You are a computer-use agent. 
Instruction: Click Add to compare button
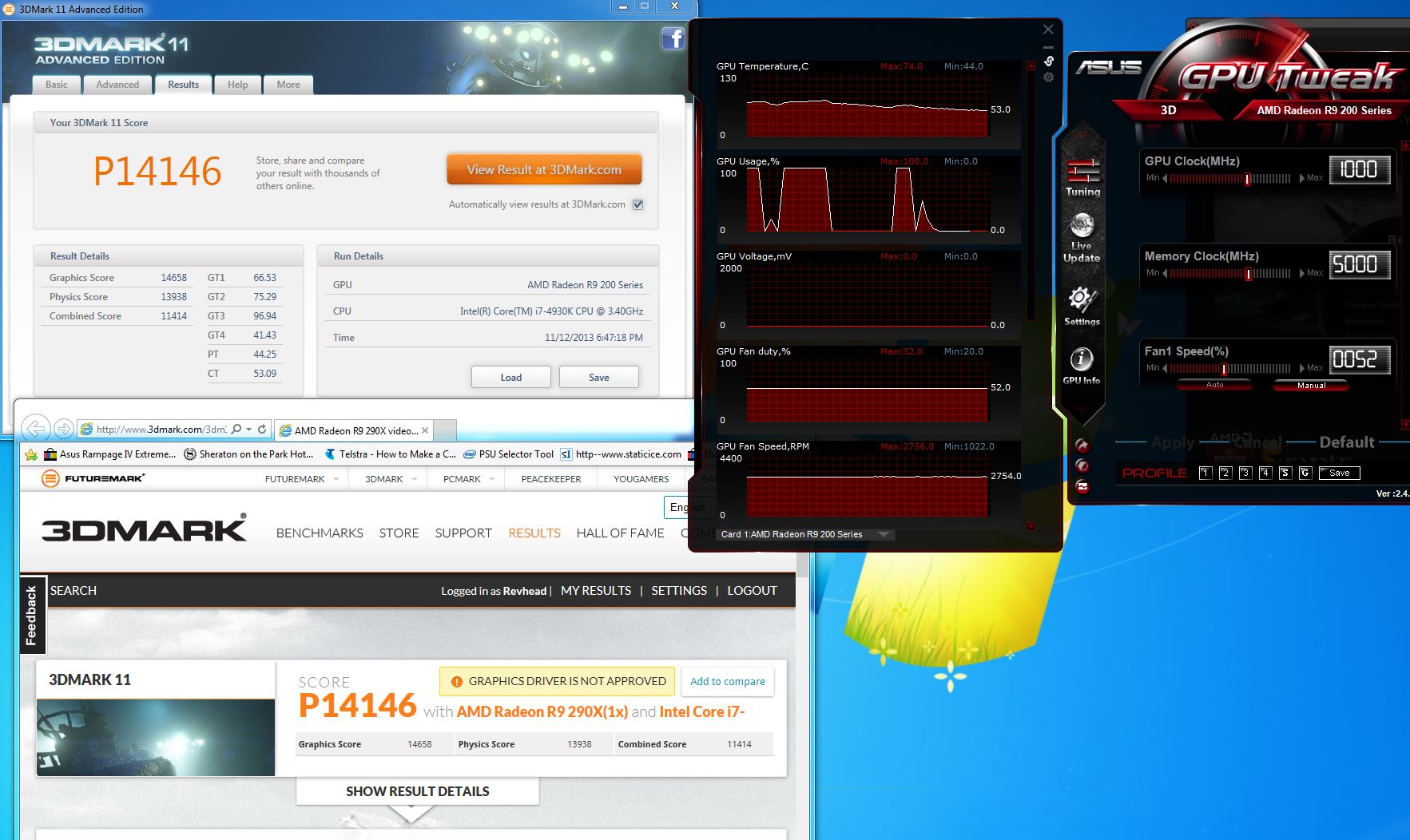pos(727,681)
